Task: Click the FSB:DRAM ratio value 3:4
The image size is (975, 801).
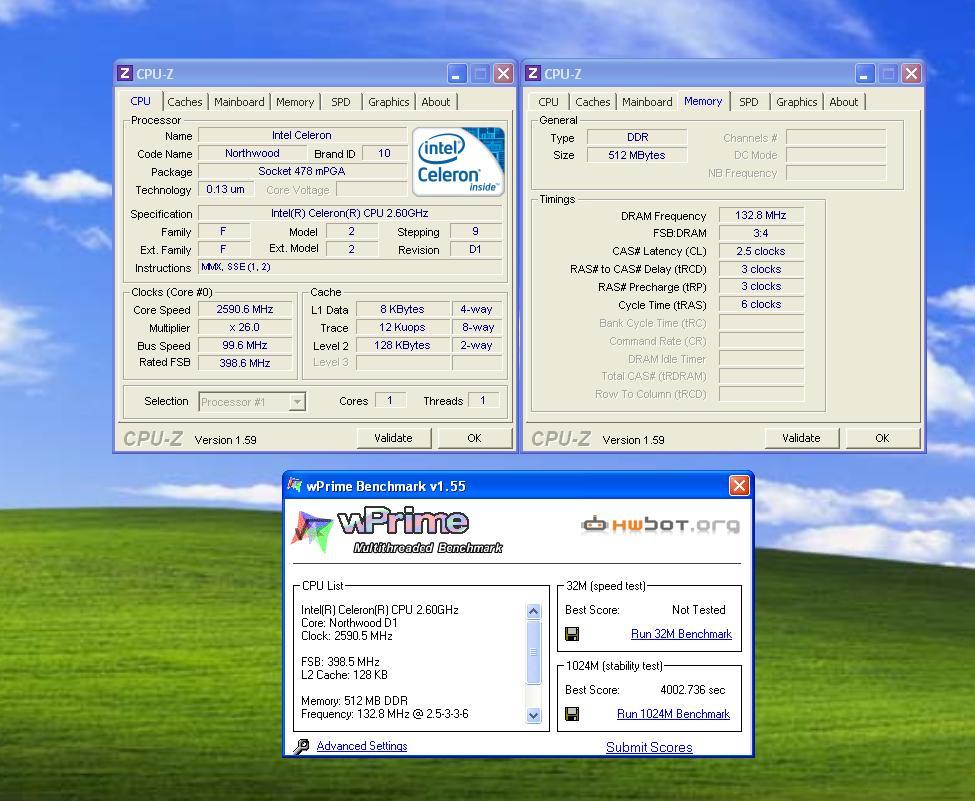Action: (x=761, y=233)
